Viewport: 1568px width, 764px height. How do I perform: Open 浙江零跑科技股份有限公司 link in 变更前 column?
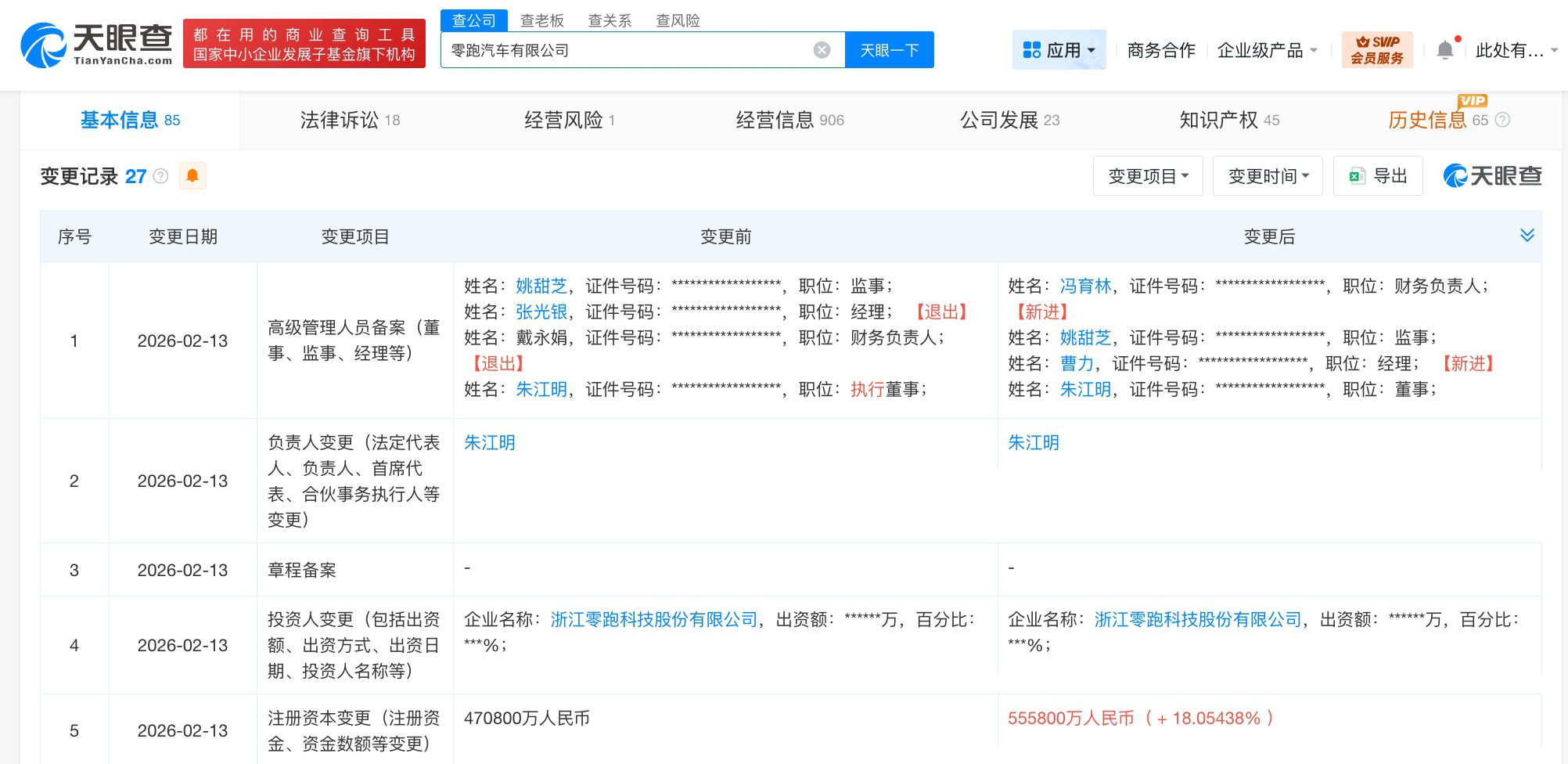(x=654, y=619)
